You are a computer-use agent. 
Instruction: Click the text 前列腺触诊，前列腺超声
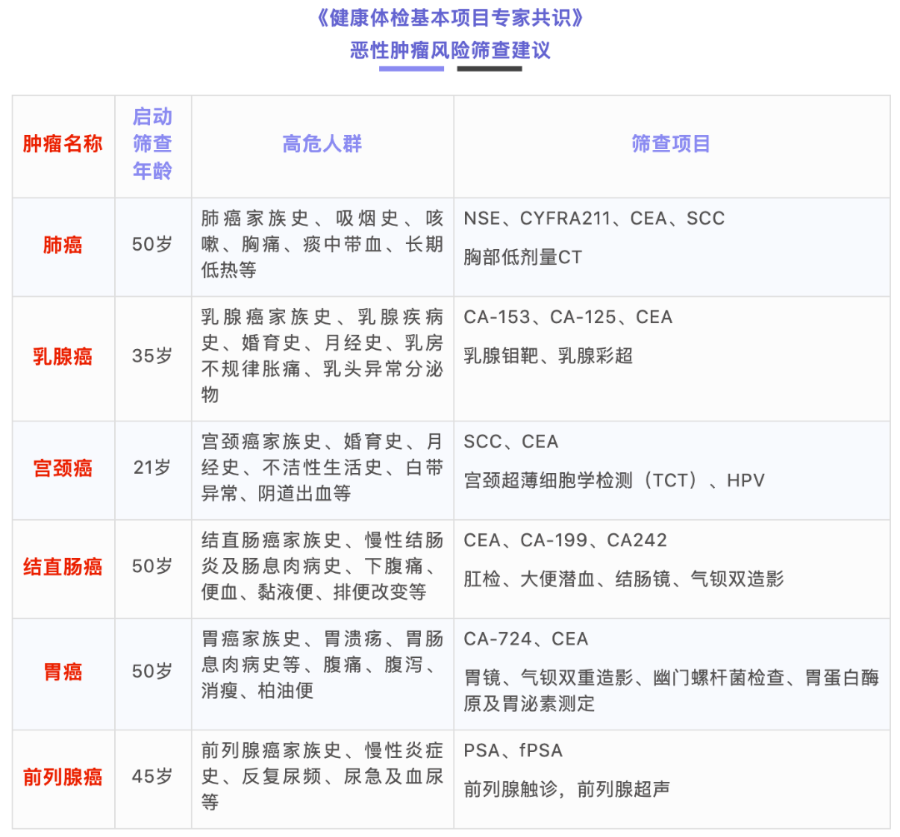567,789
